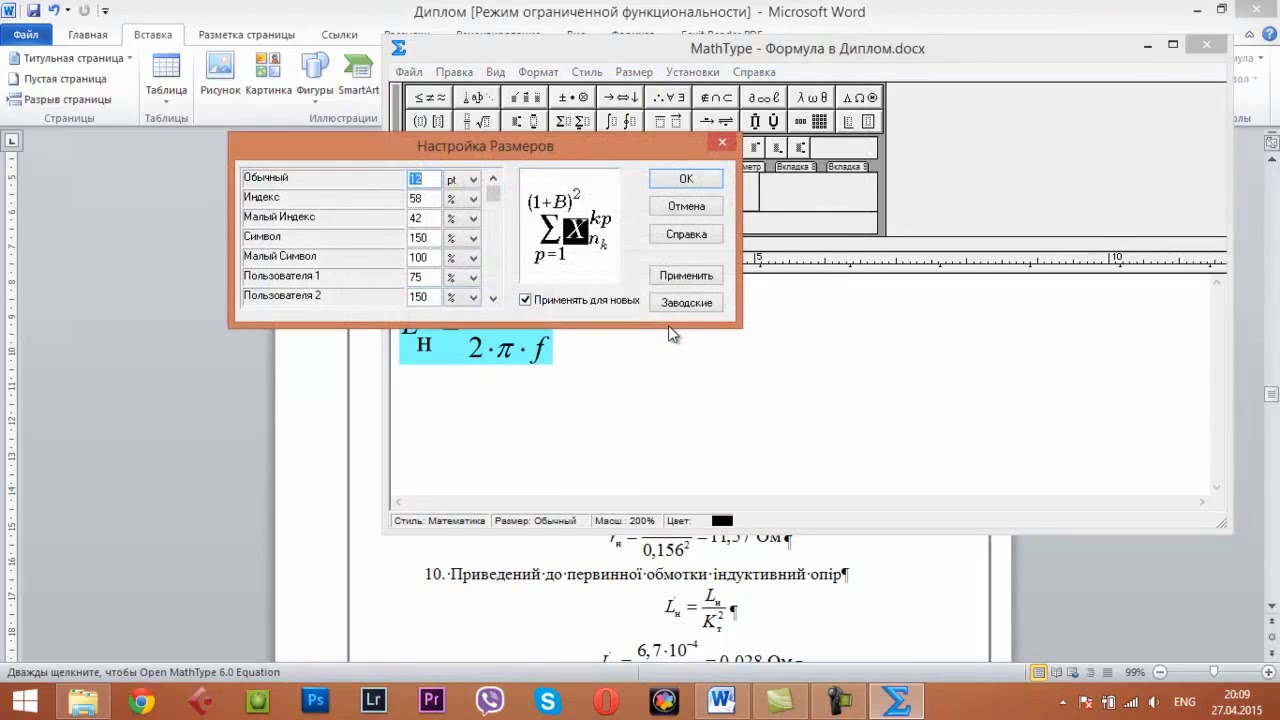This screenshot has height=720, width=1280.
Task: Open Skype from the taskbar
Action: [x=548, y=700]
